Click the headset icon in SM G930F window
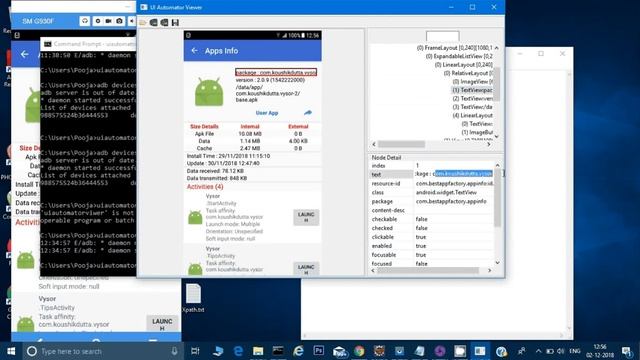Image resolution: width=640 pixels, height=360 pixels. [x=84, y=21]
